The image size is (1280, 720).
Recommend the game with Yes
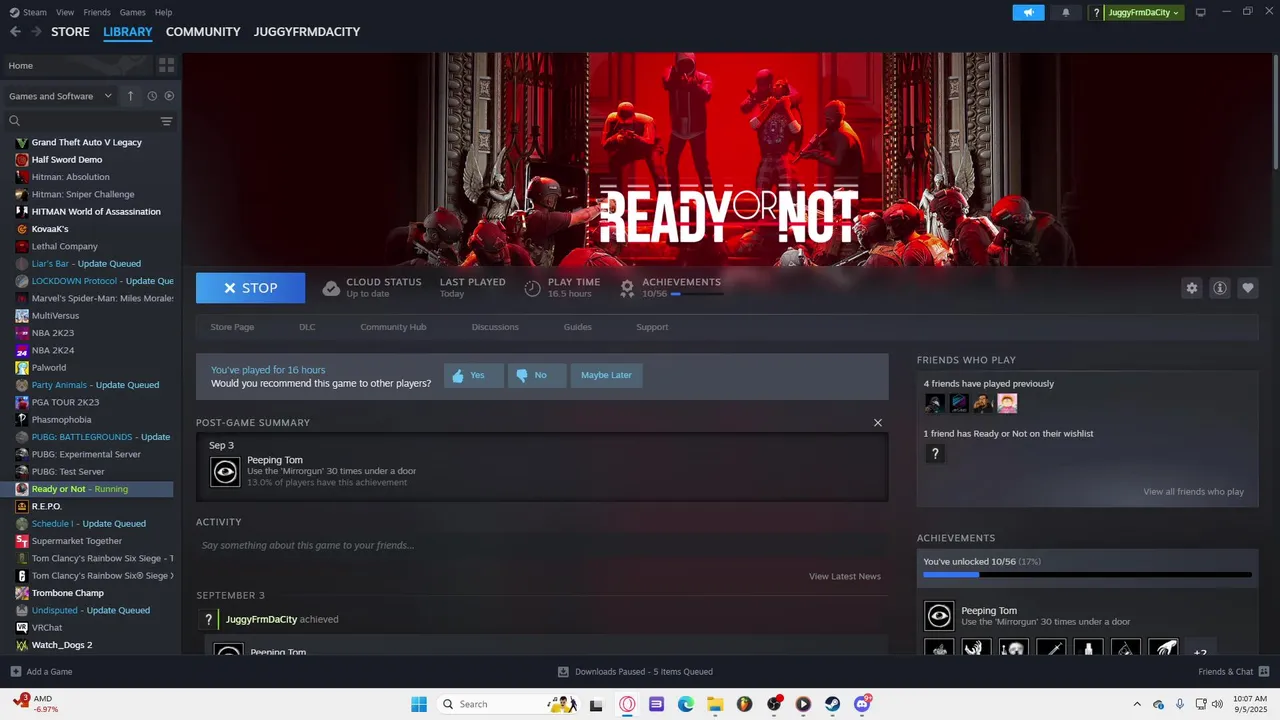[474, 375]
